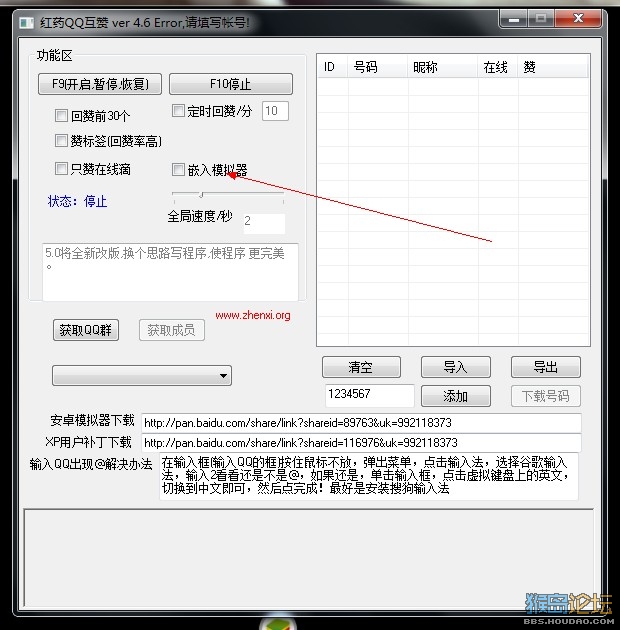Click the 安卓模拟器下载 URL field
The image size is (620, 630).
361,423
